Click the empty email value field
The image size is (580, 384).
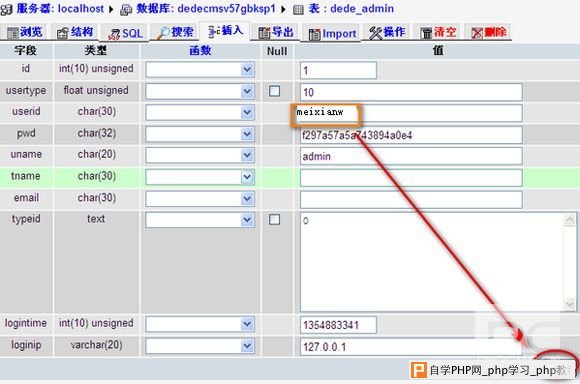pyautogui.click(x=411, y=200)
